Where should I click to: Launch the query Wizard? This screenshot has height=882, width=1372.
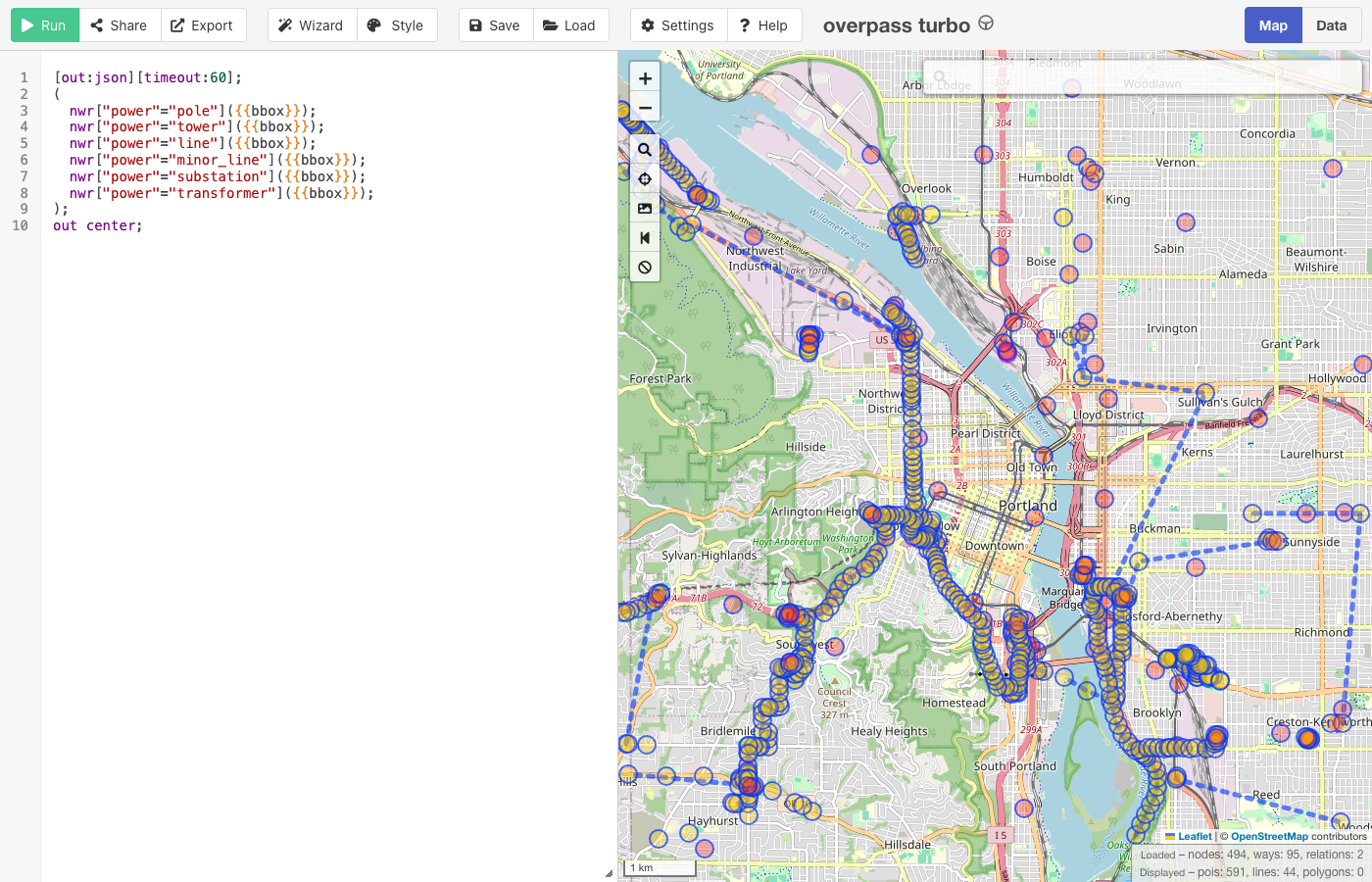pos(311,25)
